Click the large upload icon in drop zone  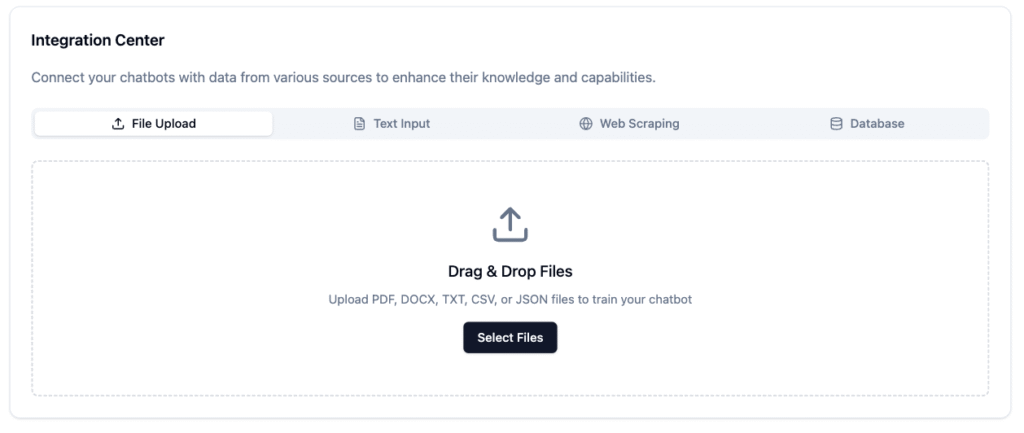(x=510, y=225)
